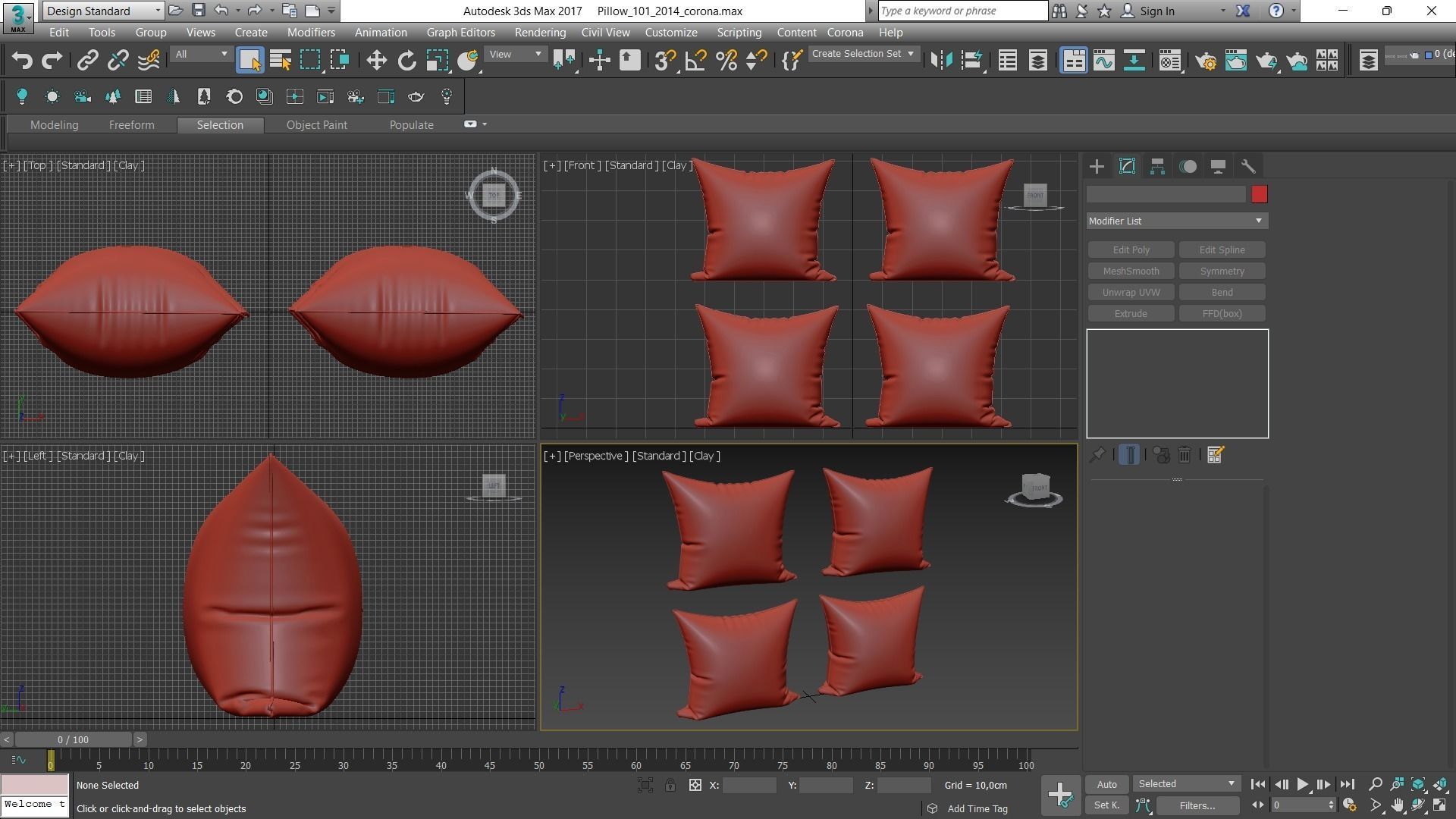Click the Symmetry modifier button
The width and height of the screenshot is (1456, 819).
point(1222,271)
